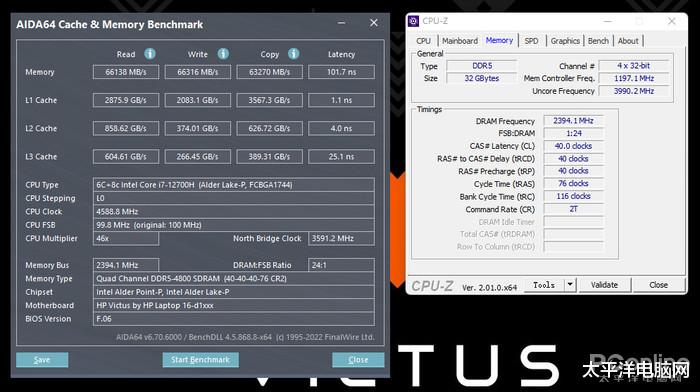Open the Tools dropdown arrow in CPU-Z
Screen dimensions: 700x392
click(x=570, y=285)
